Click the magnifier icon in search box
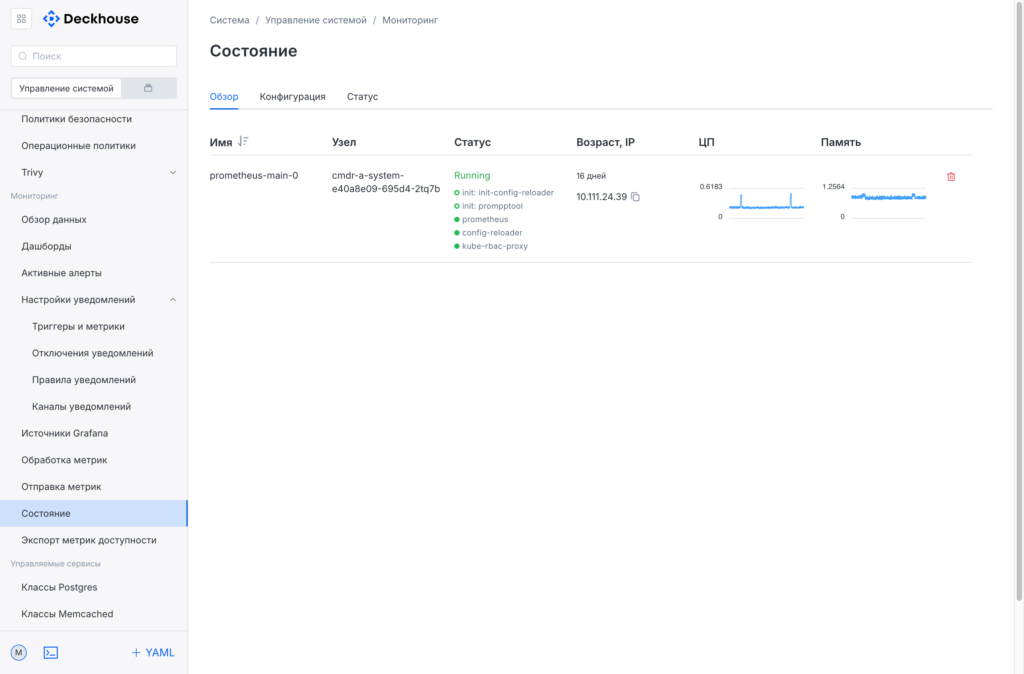1024x674 pixels. pyautogui.click(x=23, y=57)
